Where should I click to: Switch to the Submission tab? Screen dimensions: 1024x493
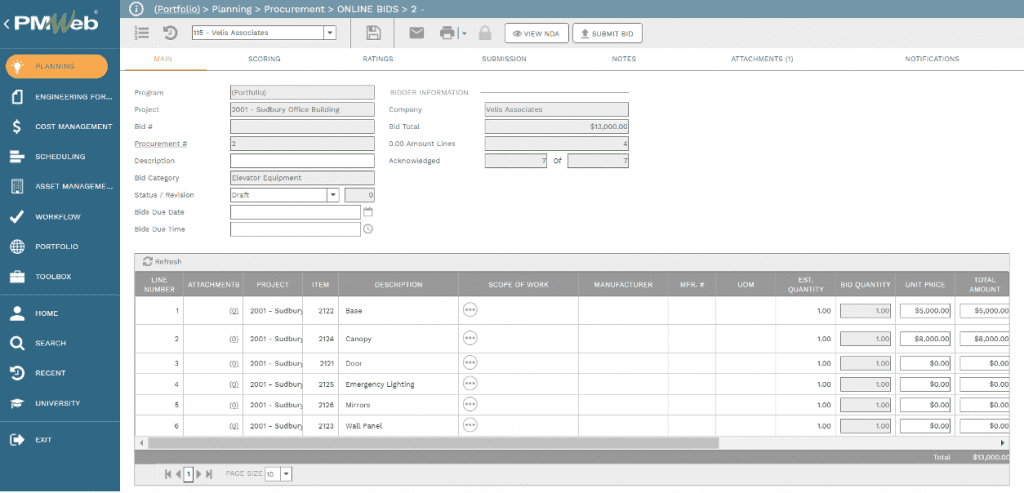pos(504,59)
